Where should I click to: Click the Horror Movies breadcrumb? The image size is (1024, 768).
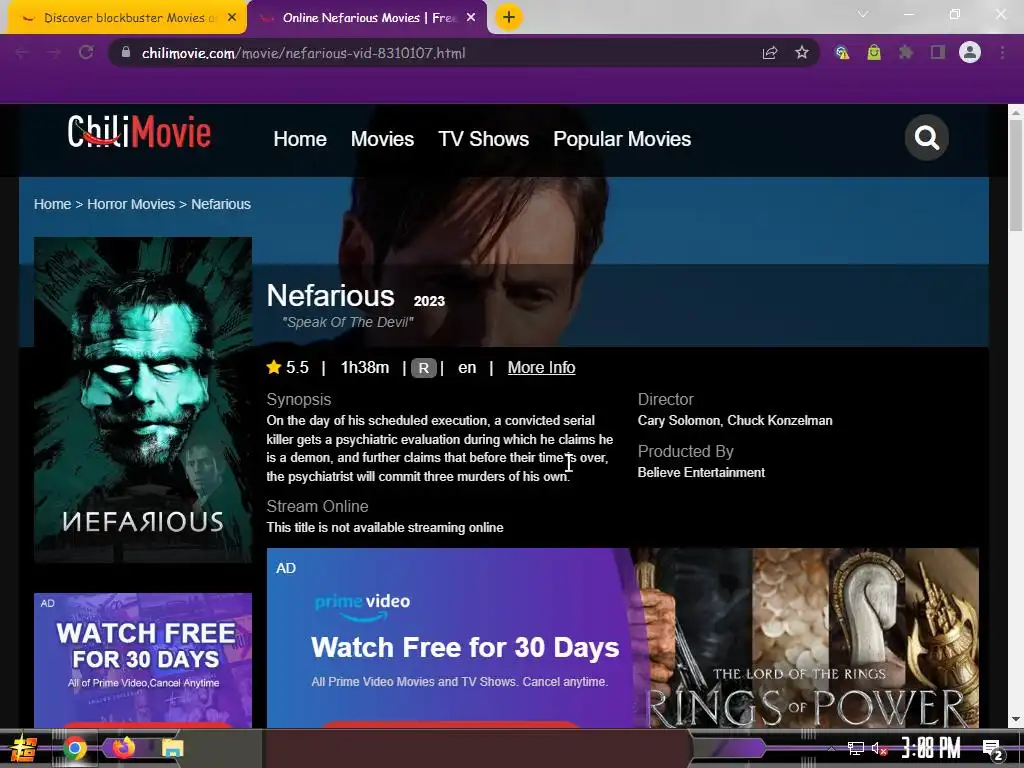(131, 204)
